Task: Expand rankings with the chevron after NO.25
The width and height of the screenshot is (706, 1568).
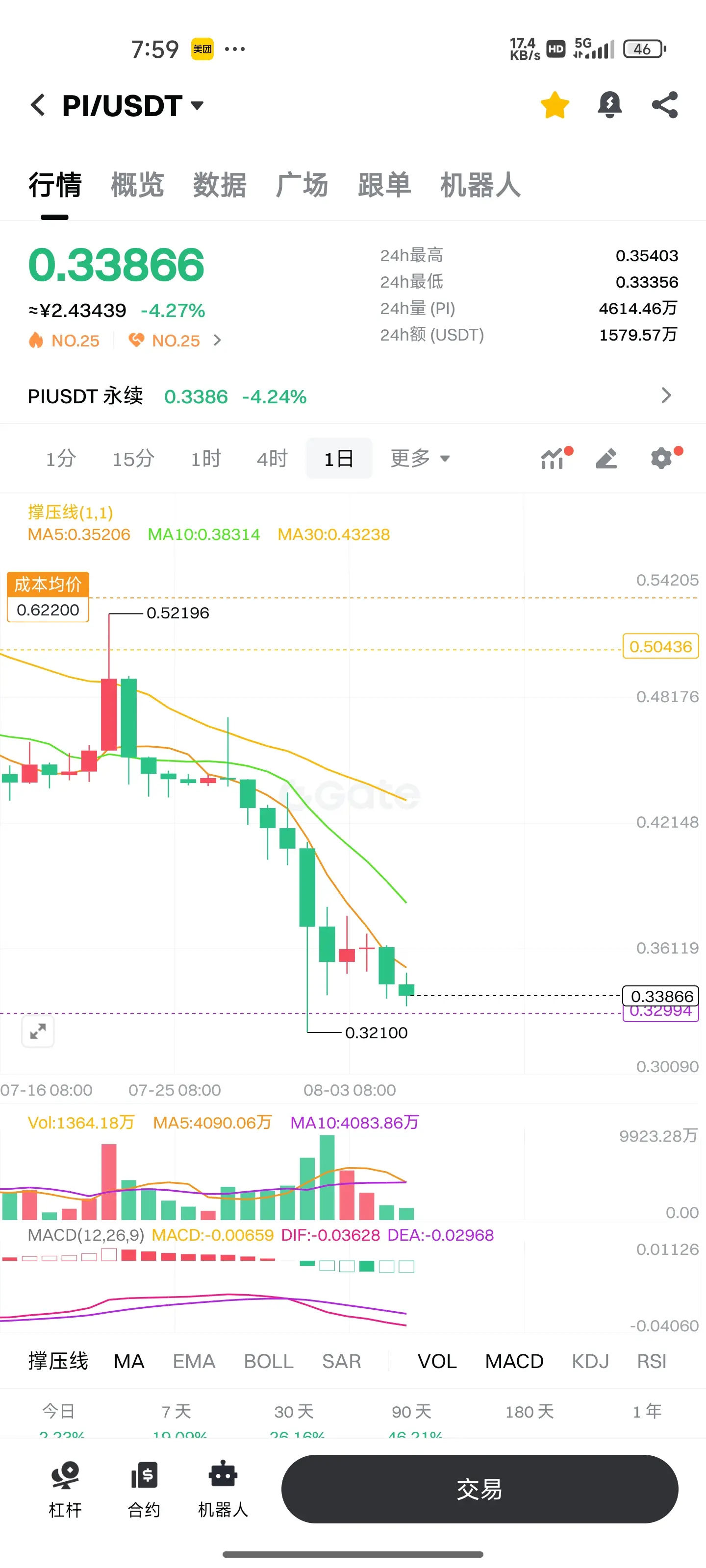Action: point(218,340)
